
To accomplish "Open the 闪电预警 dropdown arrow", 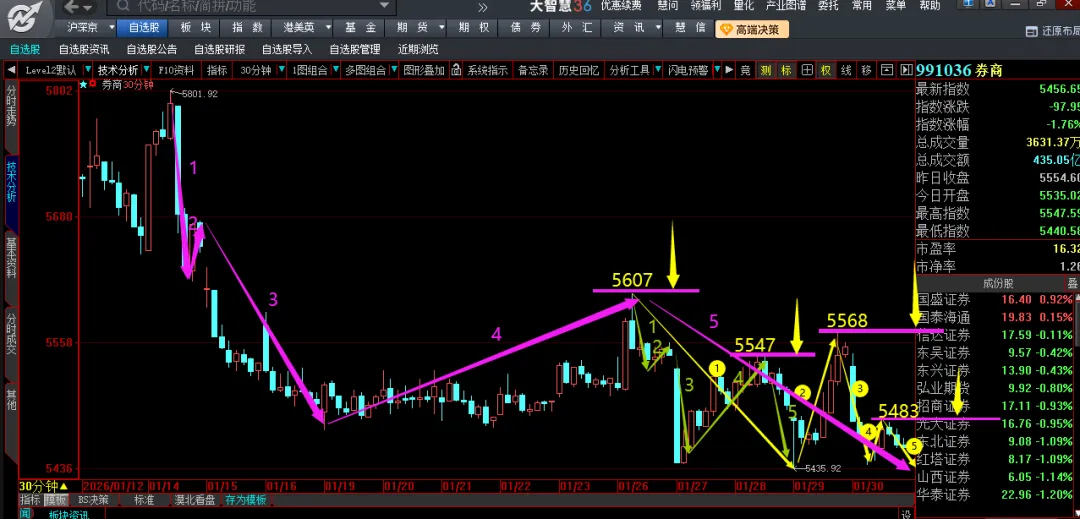I will (716, 70).
